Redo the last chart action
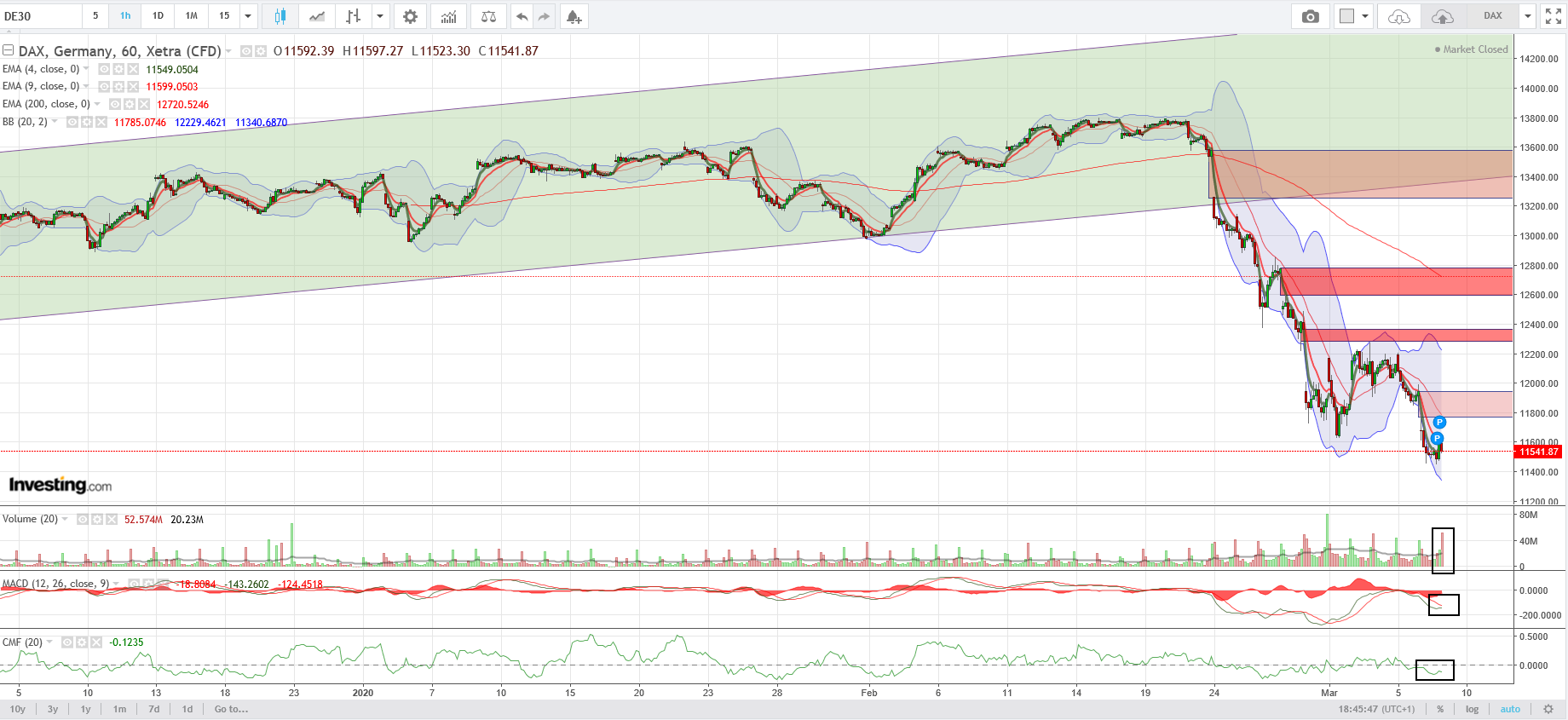Screen dimensions: 1568x720 (544, 16)
